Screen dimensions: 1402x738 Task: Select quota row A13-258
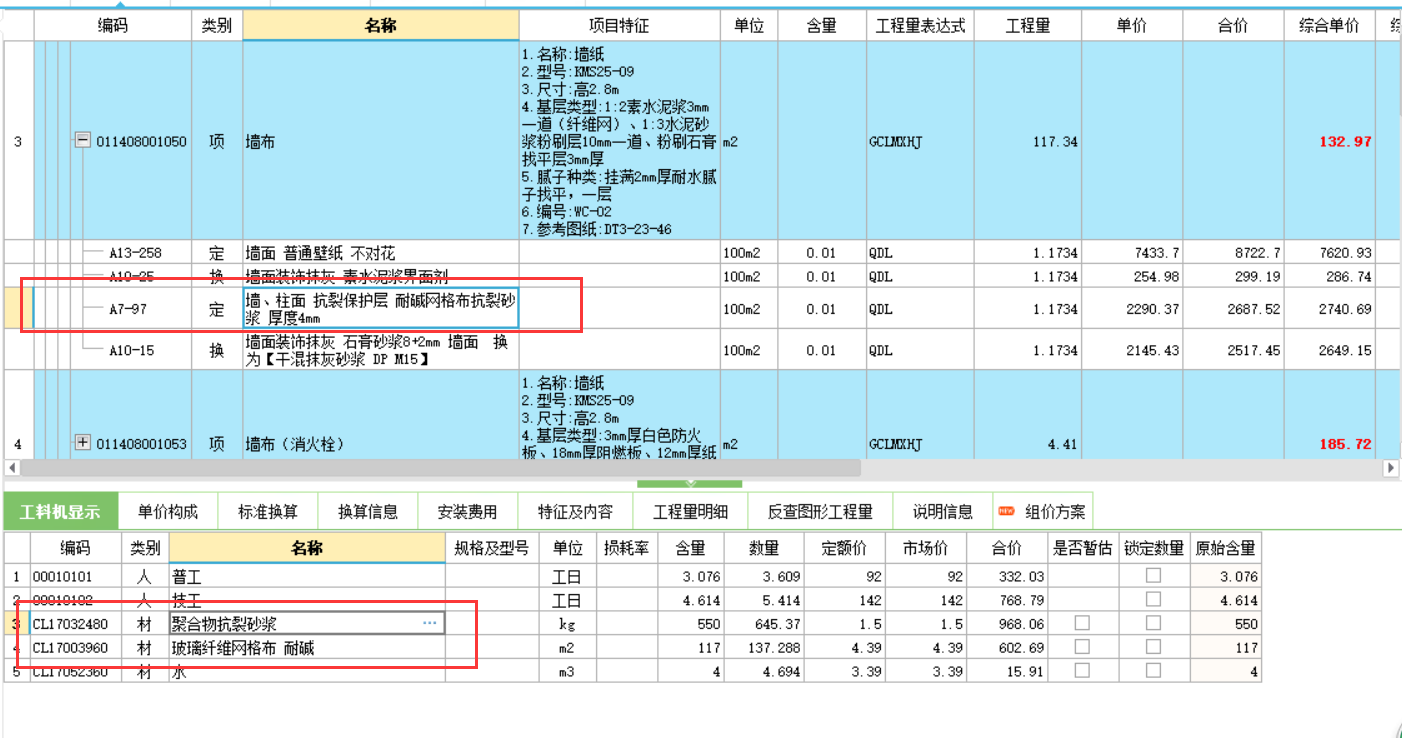pos(136,253)
